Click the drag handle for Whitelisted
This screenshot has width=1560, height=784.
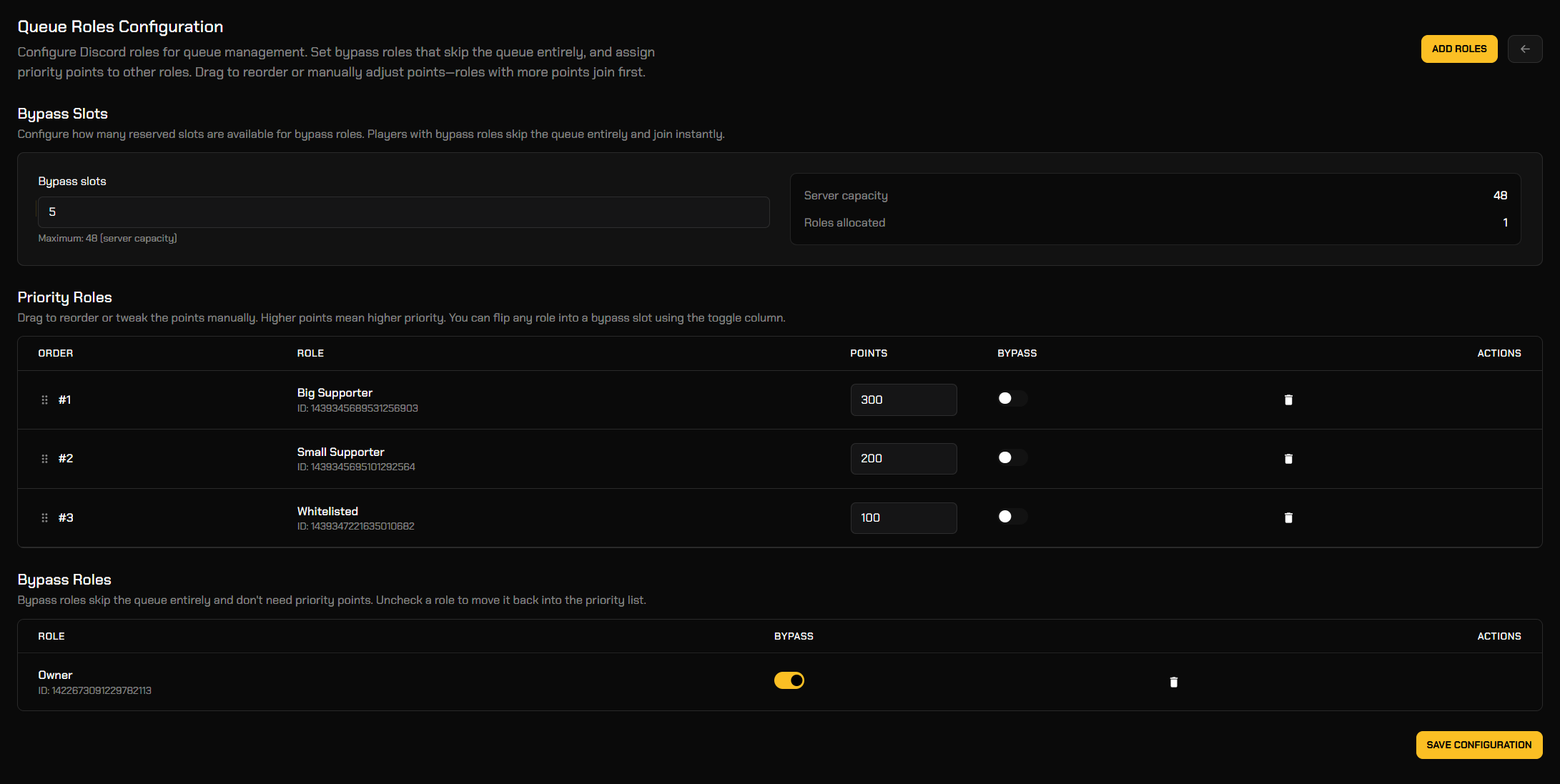click(x=44, y=517)
